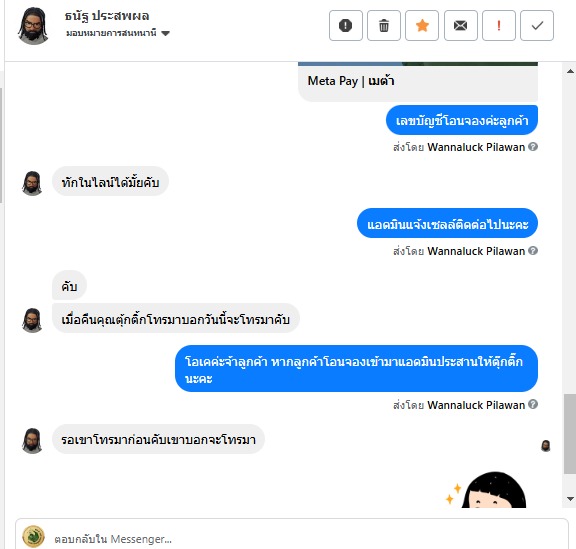Image resolution: width=576 pixels, height=549 pixels.
Task: Mark conversation unread with envelope icon
Action: tap(461, 25)
